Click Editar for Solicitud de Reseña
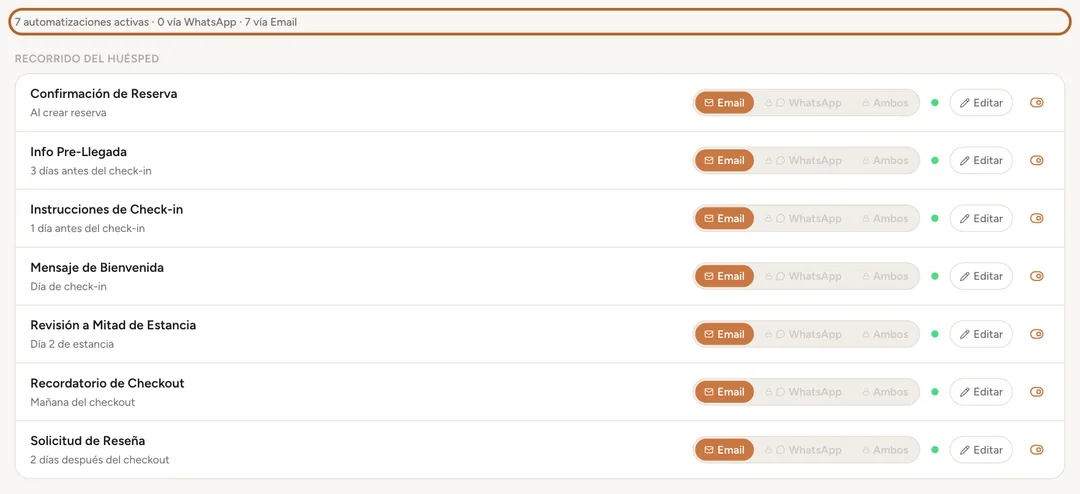 click(x=981, y=450)
